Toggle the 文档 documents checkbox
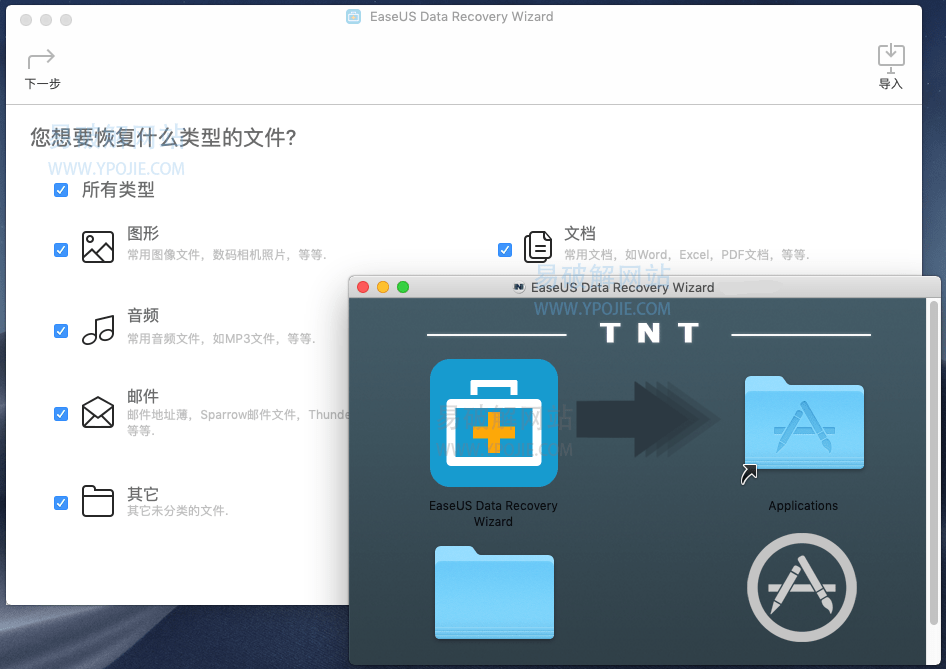 point(505,250)
